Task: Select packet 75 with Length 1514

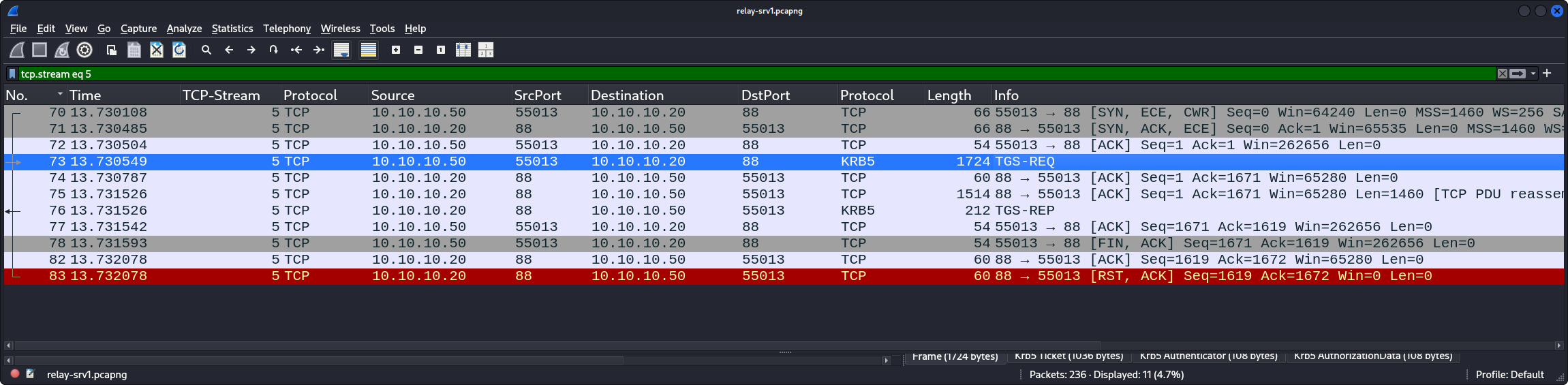Action: (x=784, y=194)
